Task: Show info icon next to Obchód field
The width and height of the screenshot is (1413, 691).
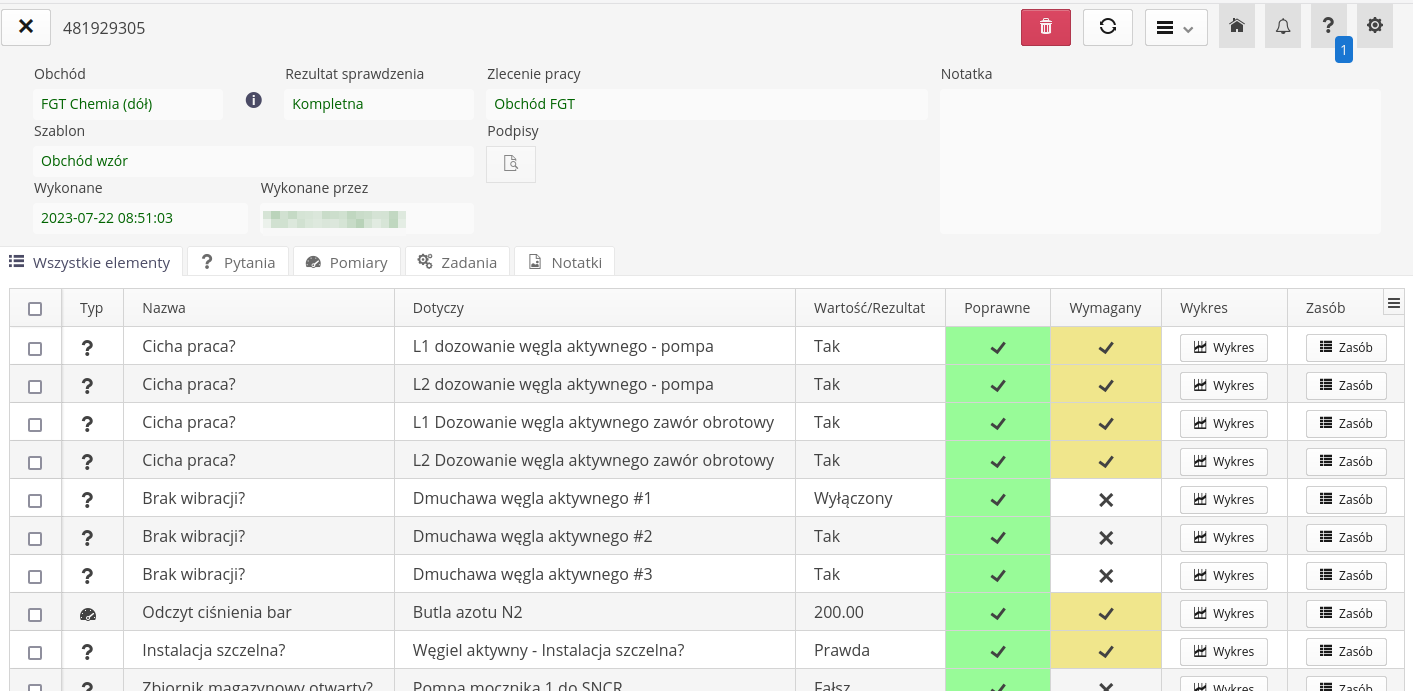Action: pyautogui.click(x=254, y=100)
